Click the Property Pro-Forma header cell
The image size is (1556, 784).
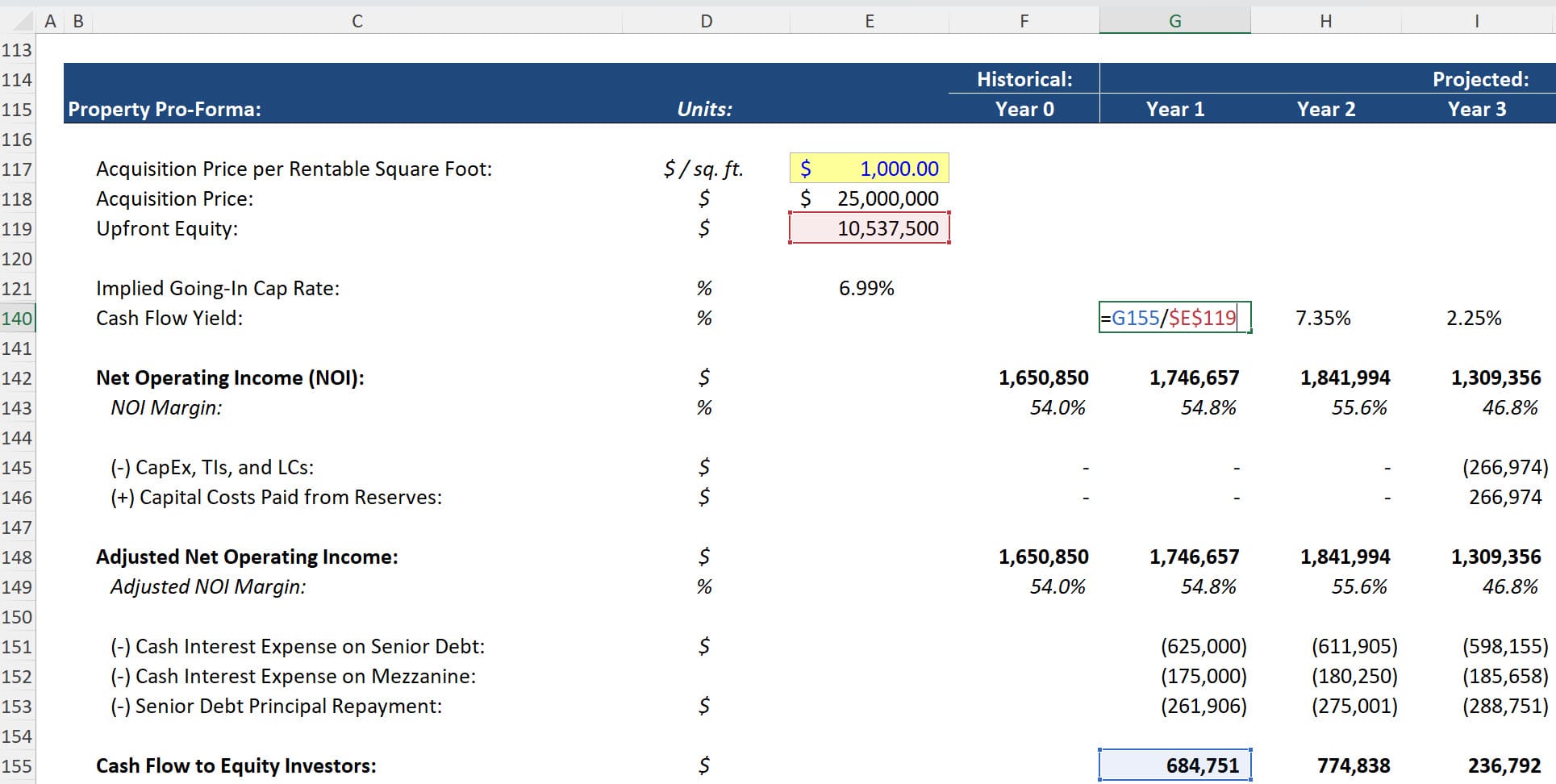tap(164, 109)
